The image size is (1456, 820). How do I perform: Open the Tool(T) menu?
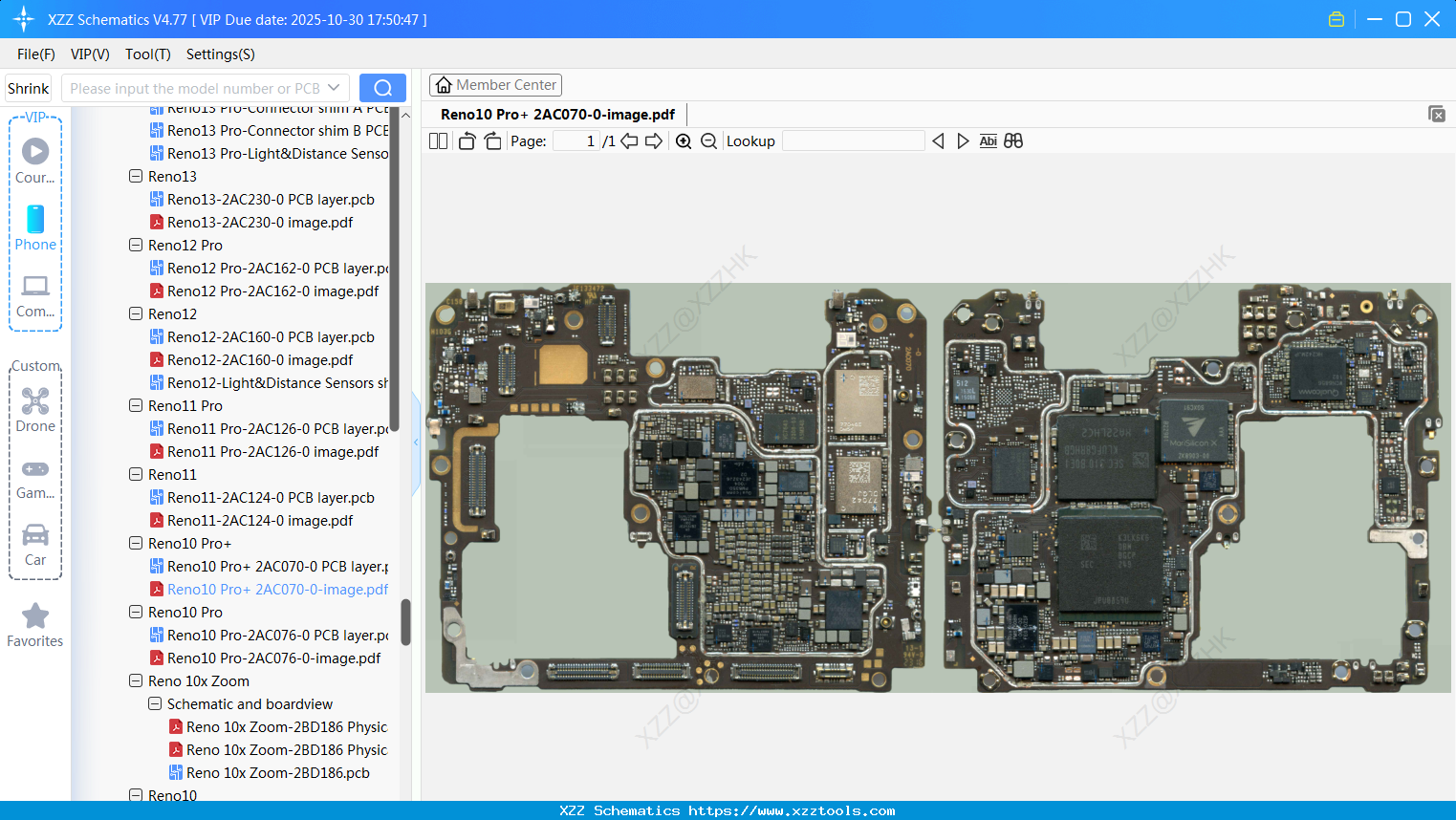pos(147,54)
